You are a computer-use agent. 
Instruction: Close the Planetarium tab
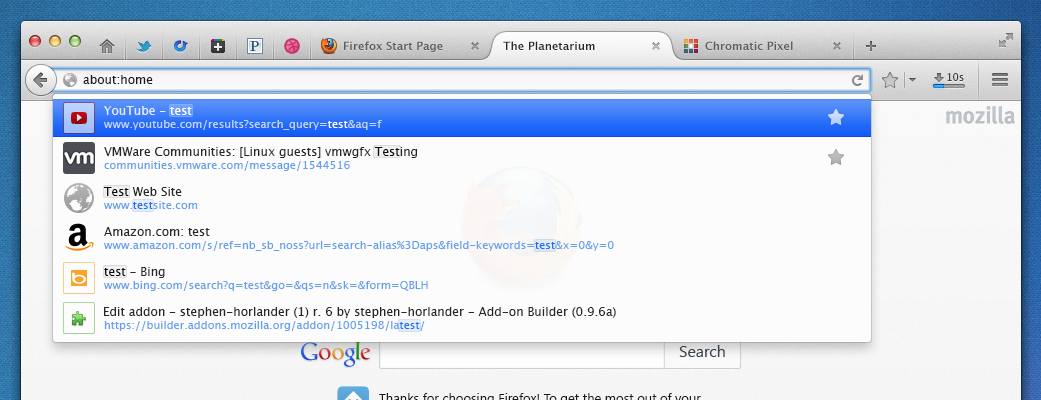656,46
